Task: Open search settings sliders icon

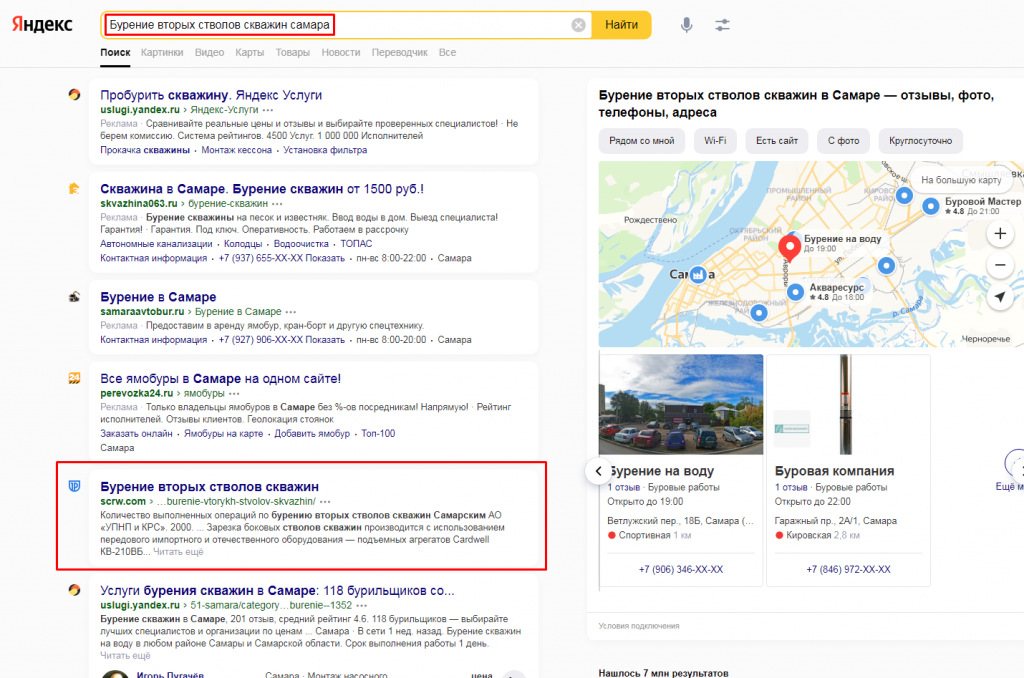Action: (722, 25)
